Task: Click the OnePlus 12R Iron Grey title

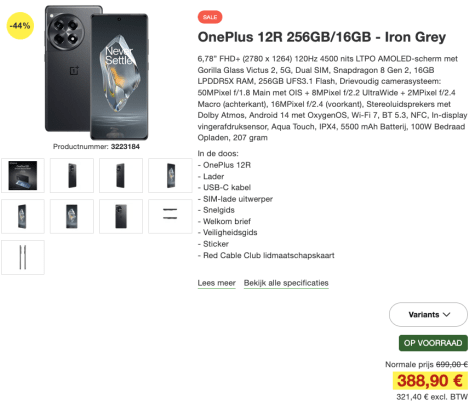Action: point(322,37)
